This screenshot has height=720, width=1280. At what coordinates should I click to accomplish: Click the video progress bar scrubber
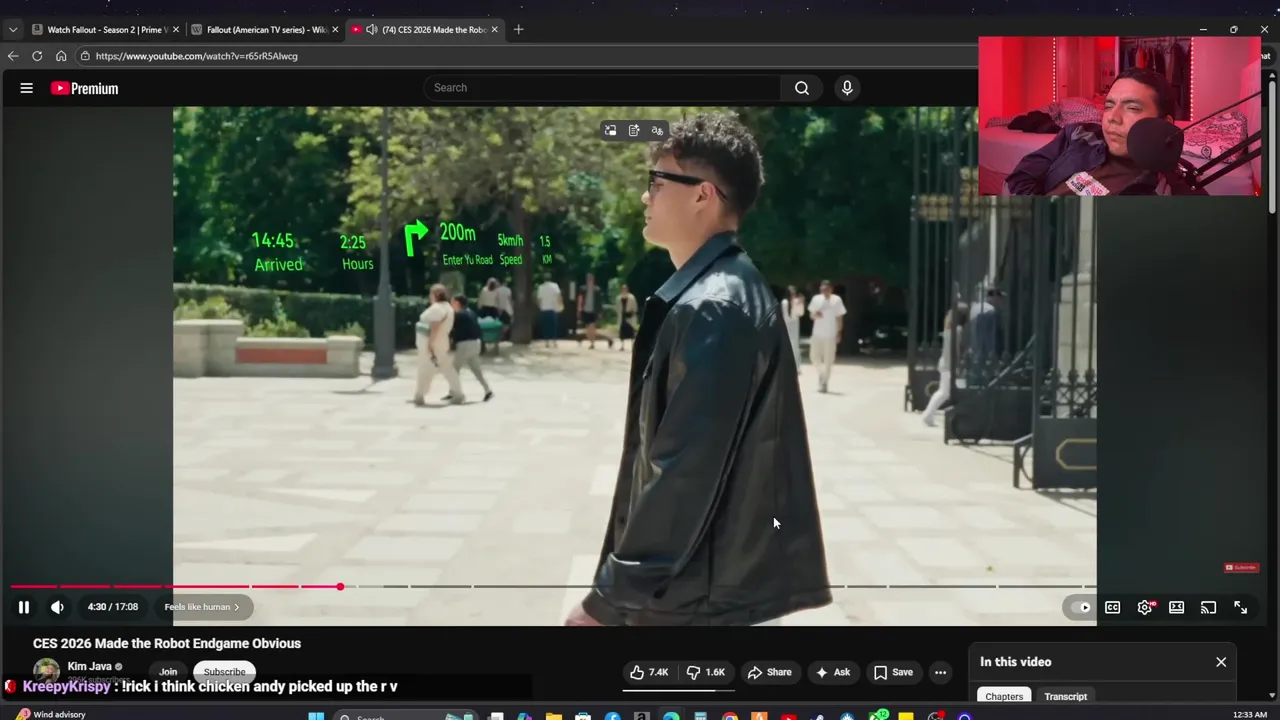click(x=340, y=586)
